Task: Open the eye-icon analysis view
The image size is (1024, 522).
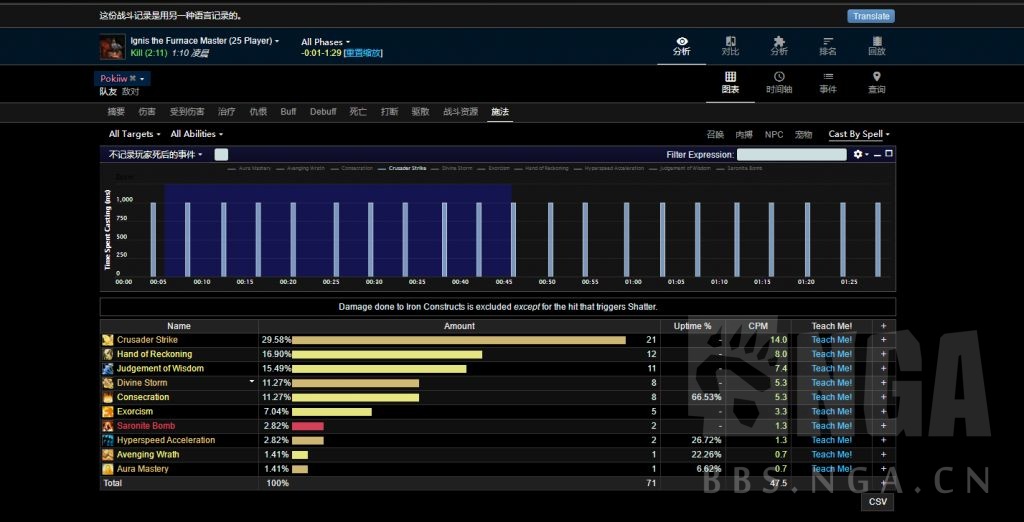Action: point(682,46)
